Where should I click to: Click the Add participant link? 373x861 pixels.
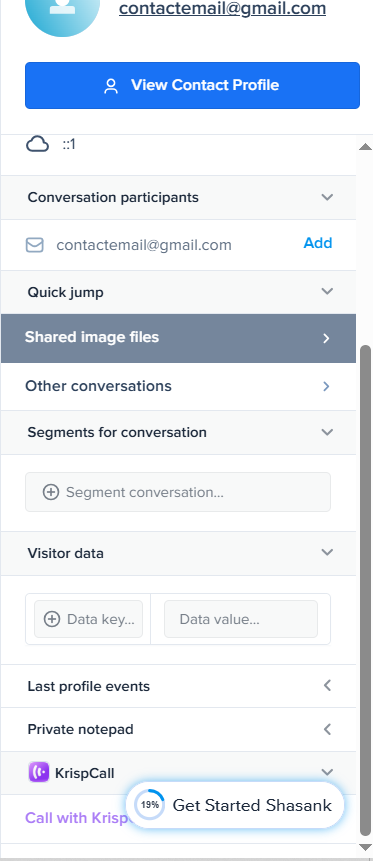tap(318, 243)
